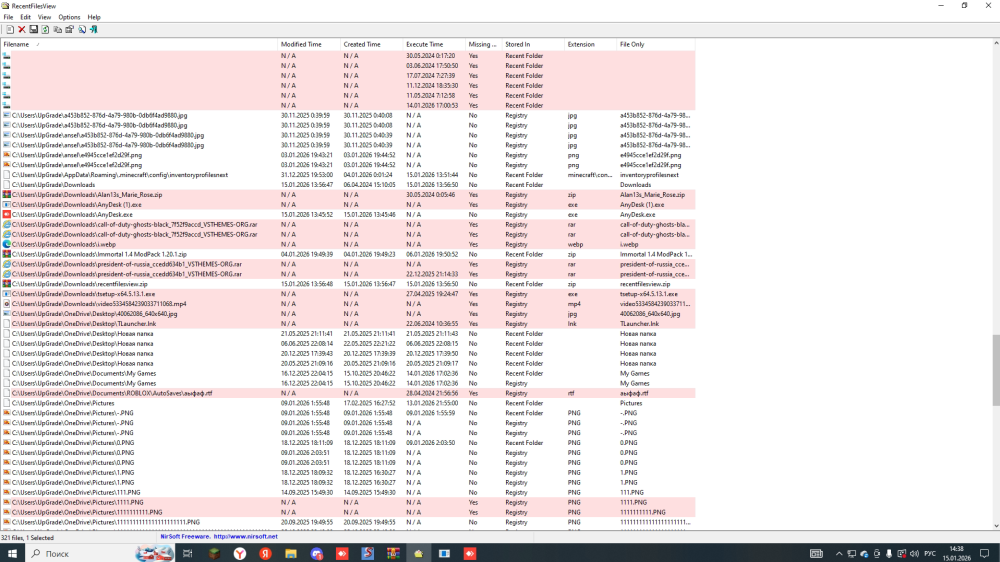This screenshot has height=562, width=1000.
Task: Select the OneDrive\Pictures folder path
Action: coord(63,403)
